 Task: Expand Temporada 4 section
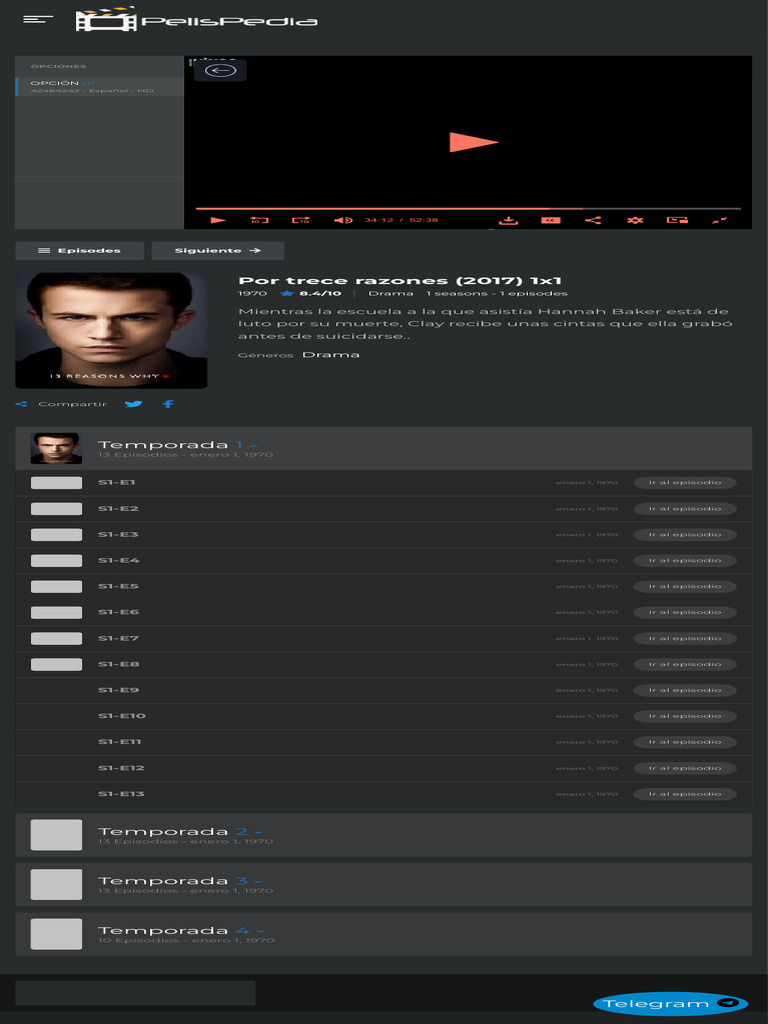pos(383,934)
